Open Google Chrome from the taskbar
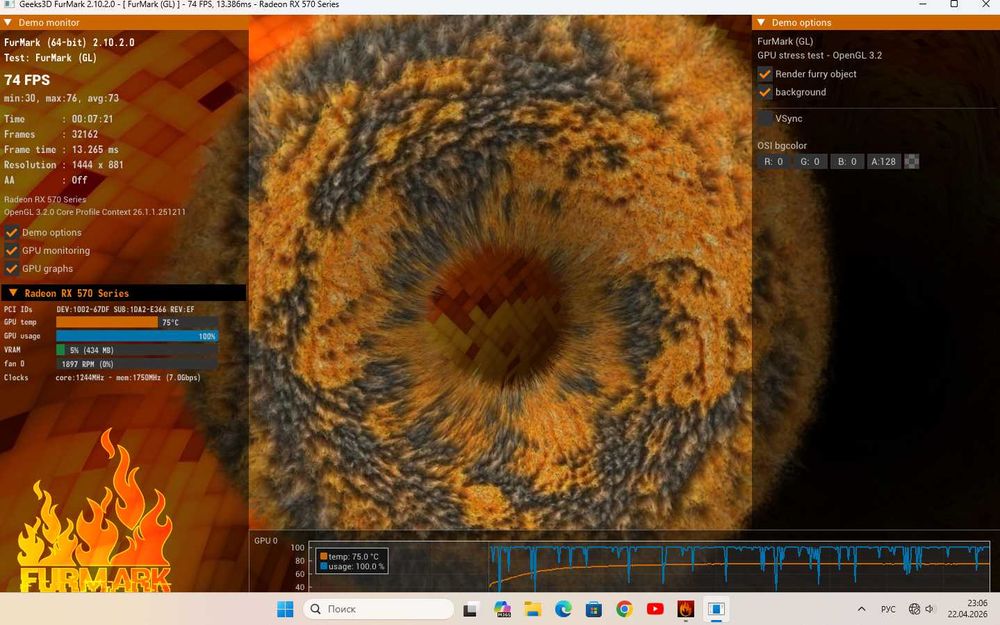This screenshot has height=625, width=1000. (x=624, y=608)
